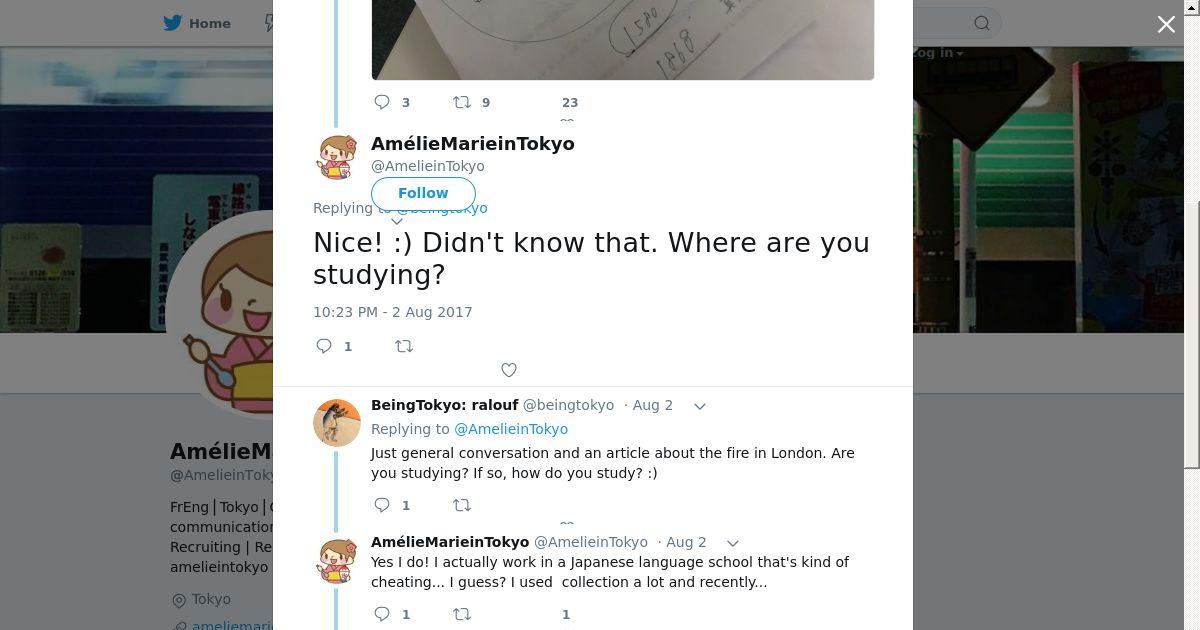Follow AmélieMarieinTokyo

pos(423,193)
